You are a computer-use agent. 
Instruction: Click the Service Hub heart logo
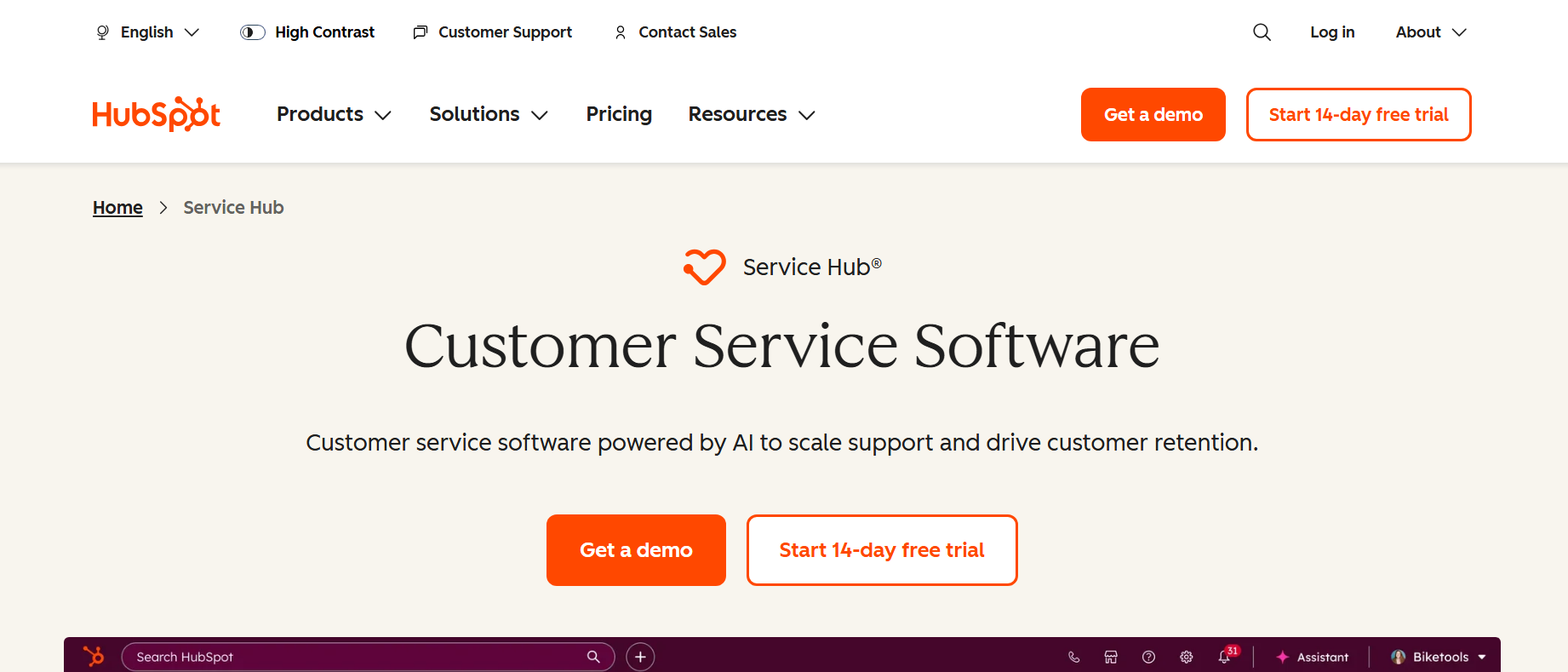(705, 267)
